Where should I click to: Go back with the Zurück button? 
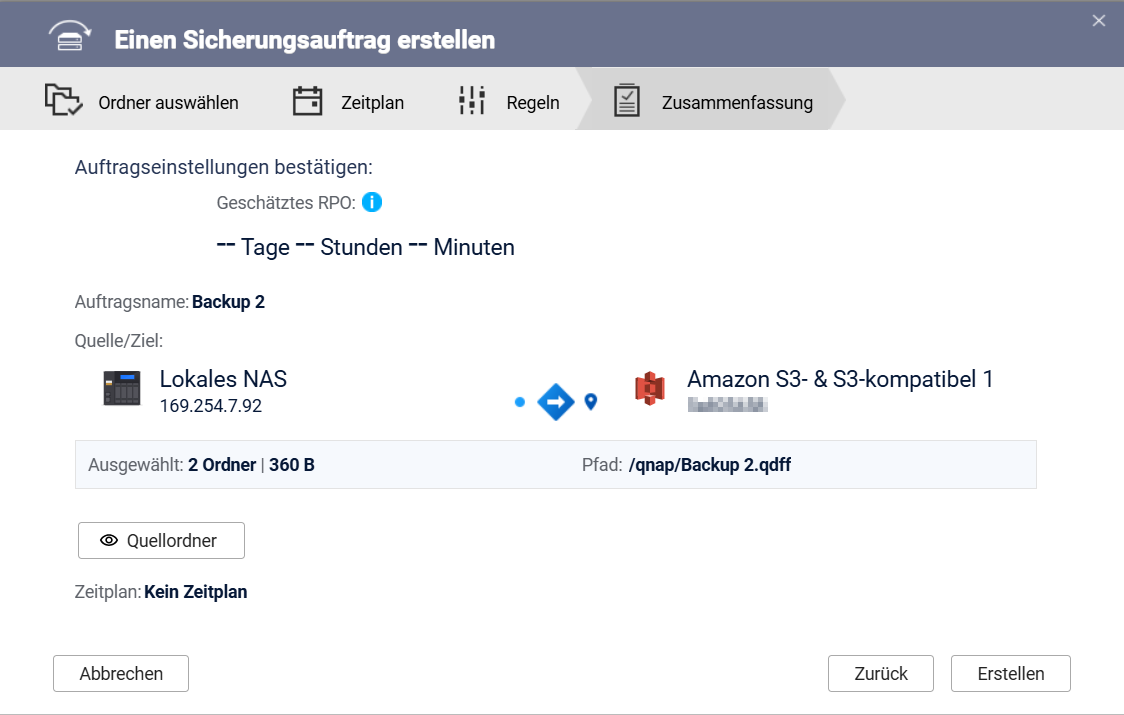pos(881,673)
